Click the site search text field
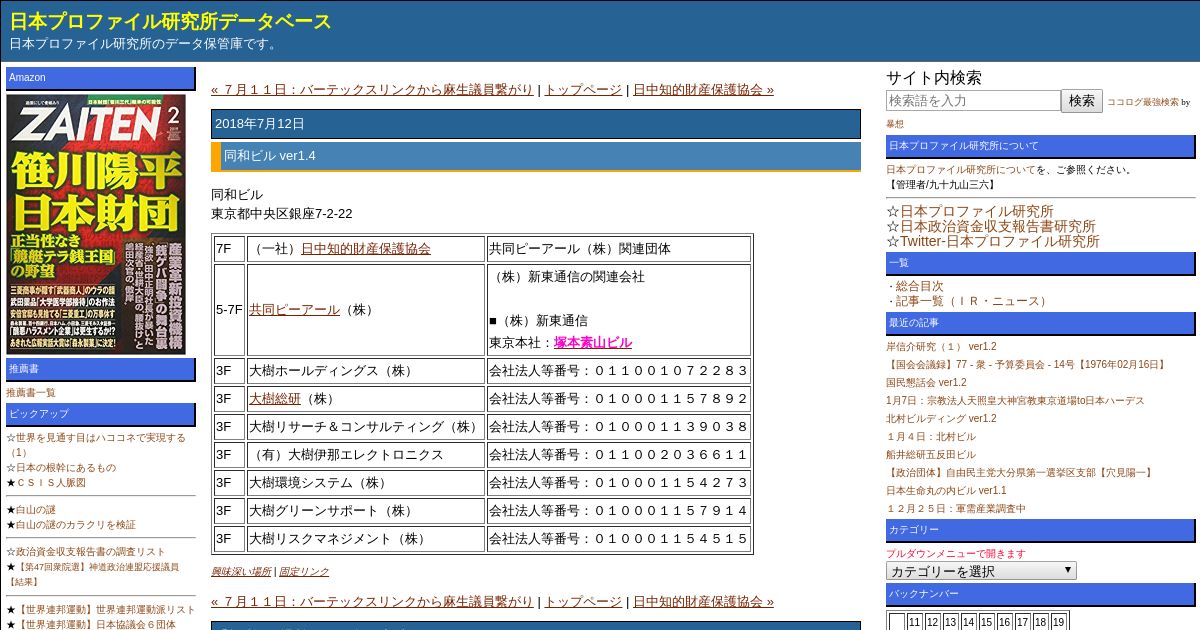The image size is (1200, 630). [x=973, y=101]
